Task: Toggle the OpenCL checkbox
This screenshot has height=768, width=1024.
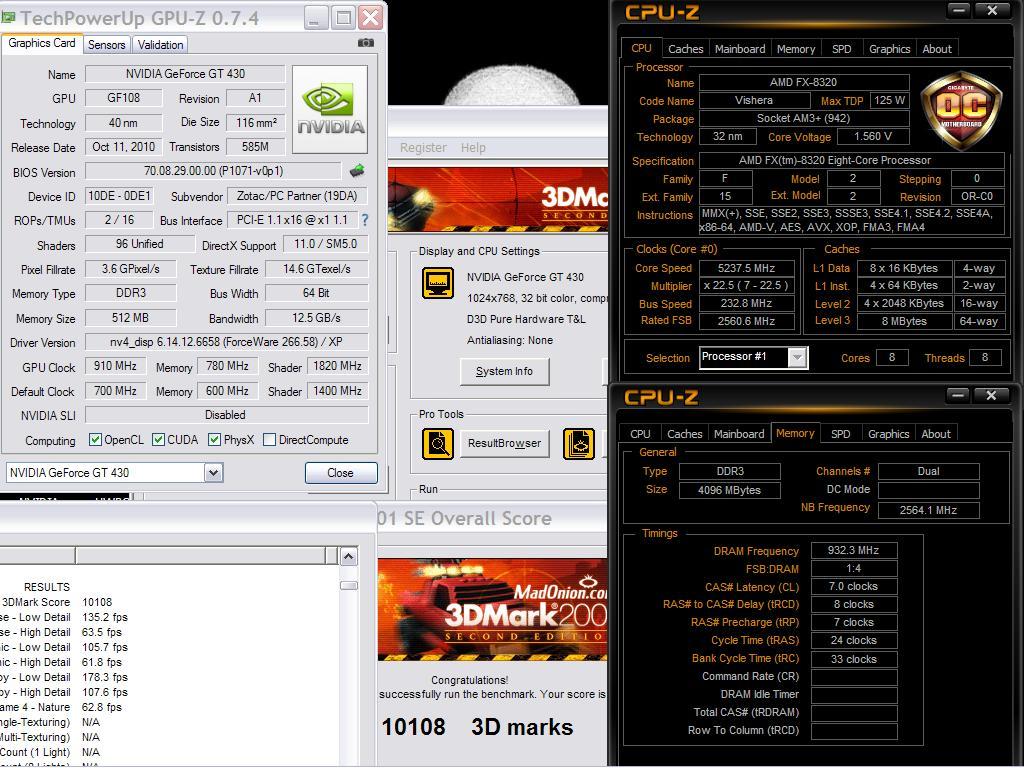Action: click(x=95, y=440)
